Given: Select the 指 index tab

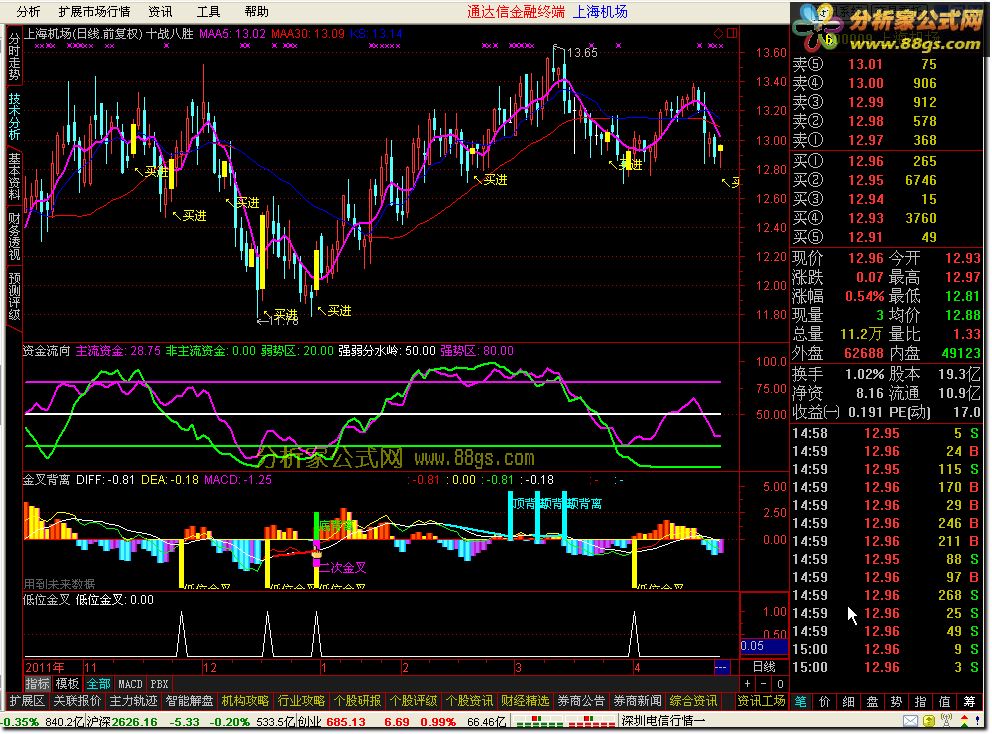Looking at the screenshot, I should click(x=921, y=701).
